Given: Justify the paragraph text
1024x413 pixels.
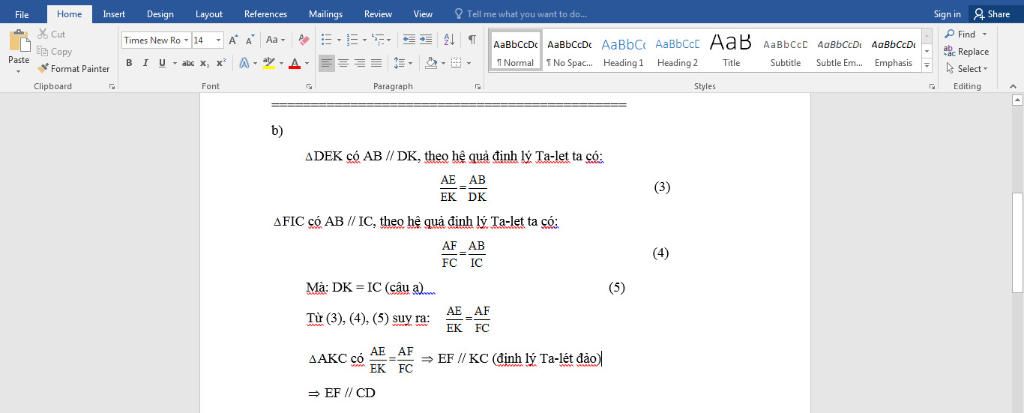Looking at the screenshot, I should tap(376, 63).
